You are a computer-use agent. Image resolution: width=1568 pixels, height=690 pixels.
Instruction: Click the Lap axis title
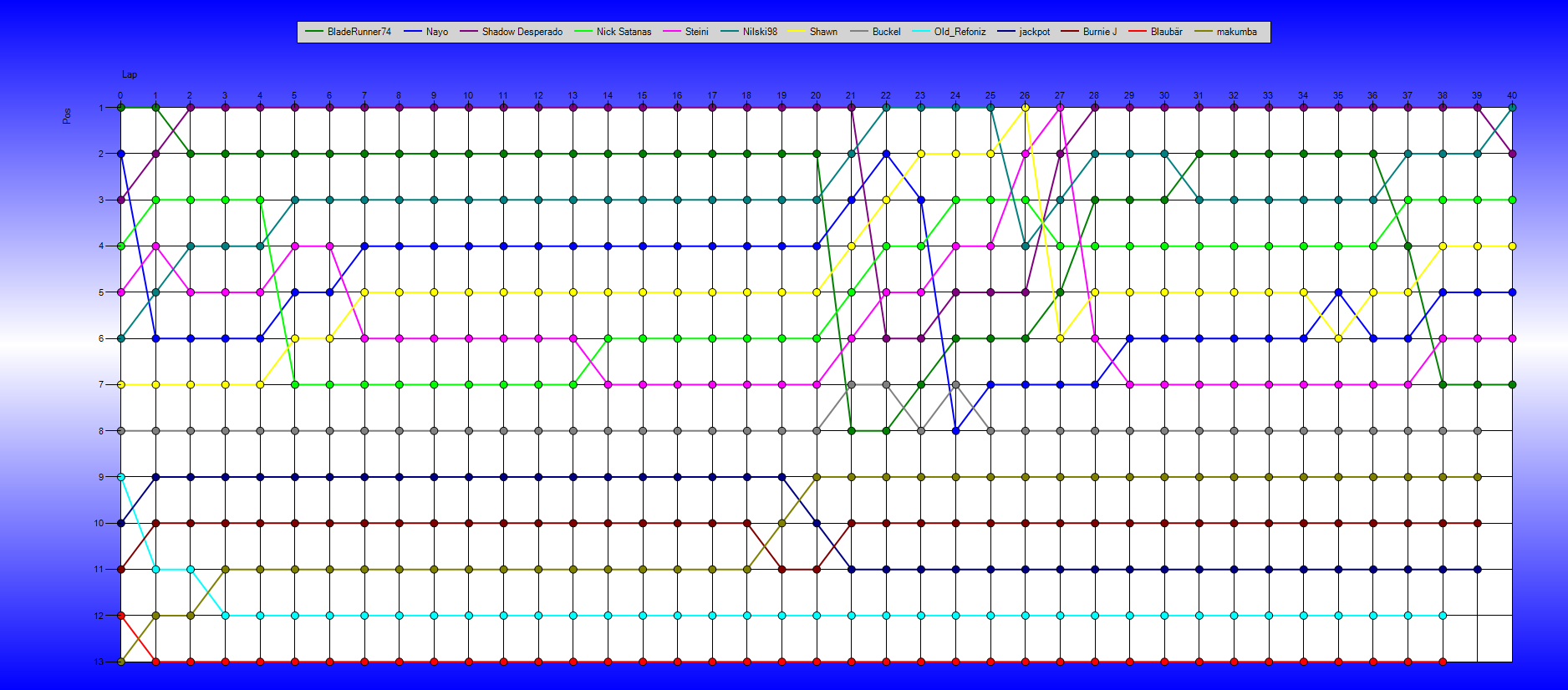pyautogui.click(x=130, y=74)
